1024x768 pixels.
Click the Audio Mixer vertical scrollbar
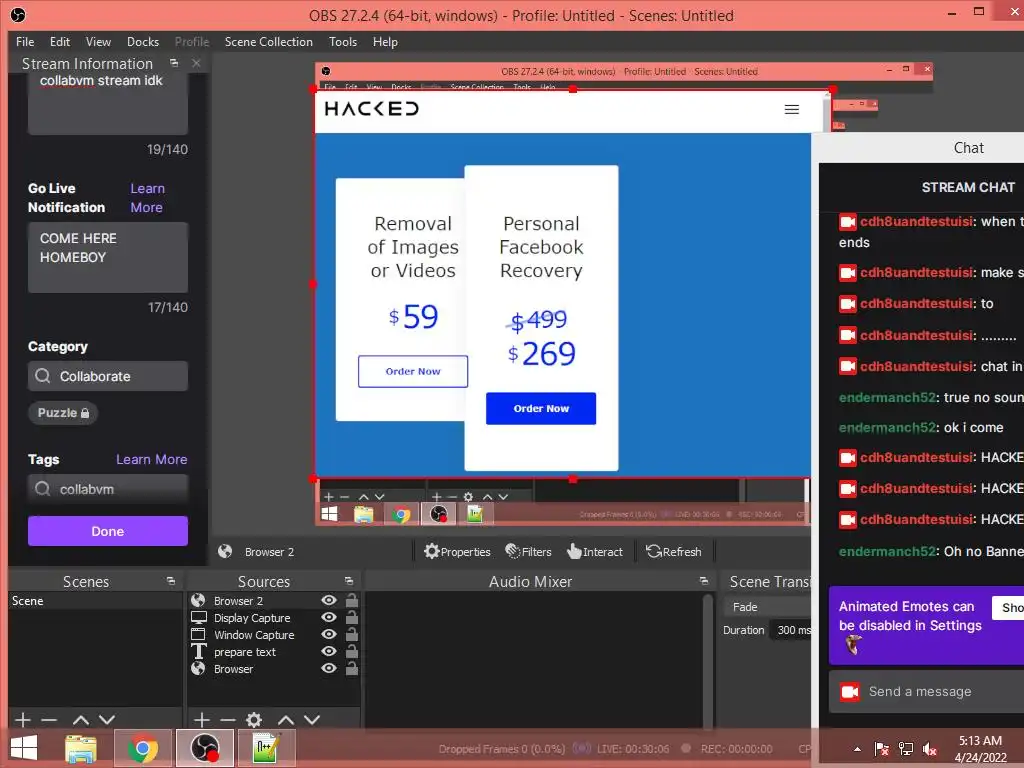tap(707, 660)
